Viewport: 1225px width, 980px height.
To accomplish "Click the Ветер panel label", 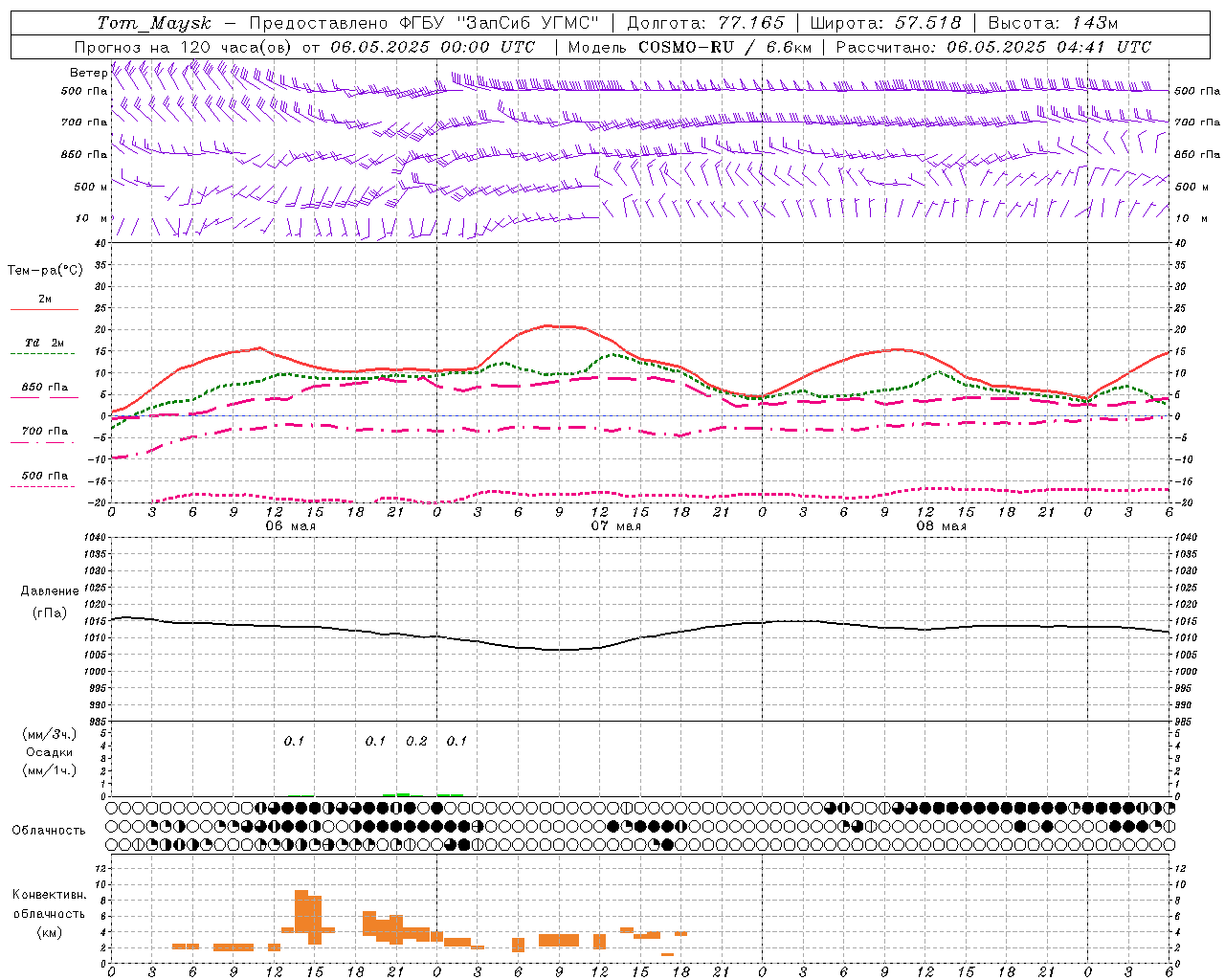I will point(88,73).
